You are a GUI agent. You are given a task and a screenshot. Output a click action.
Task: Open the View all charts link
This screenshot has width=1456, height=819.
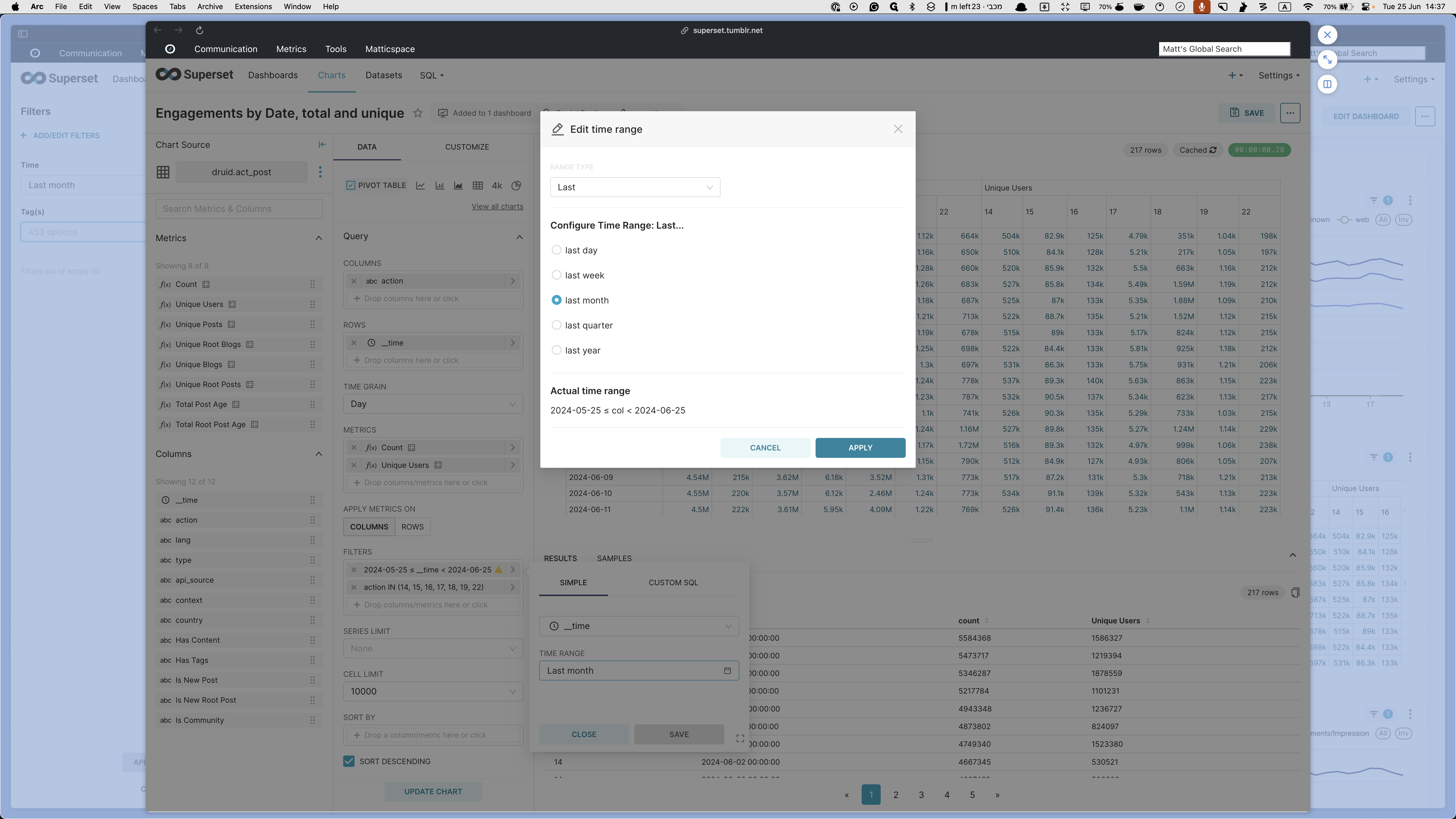(497, 206)
